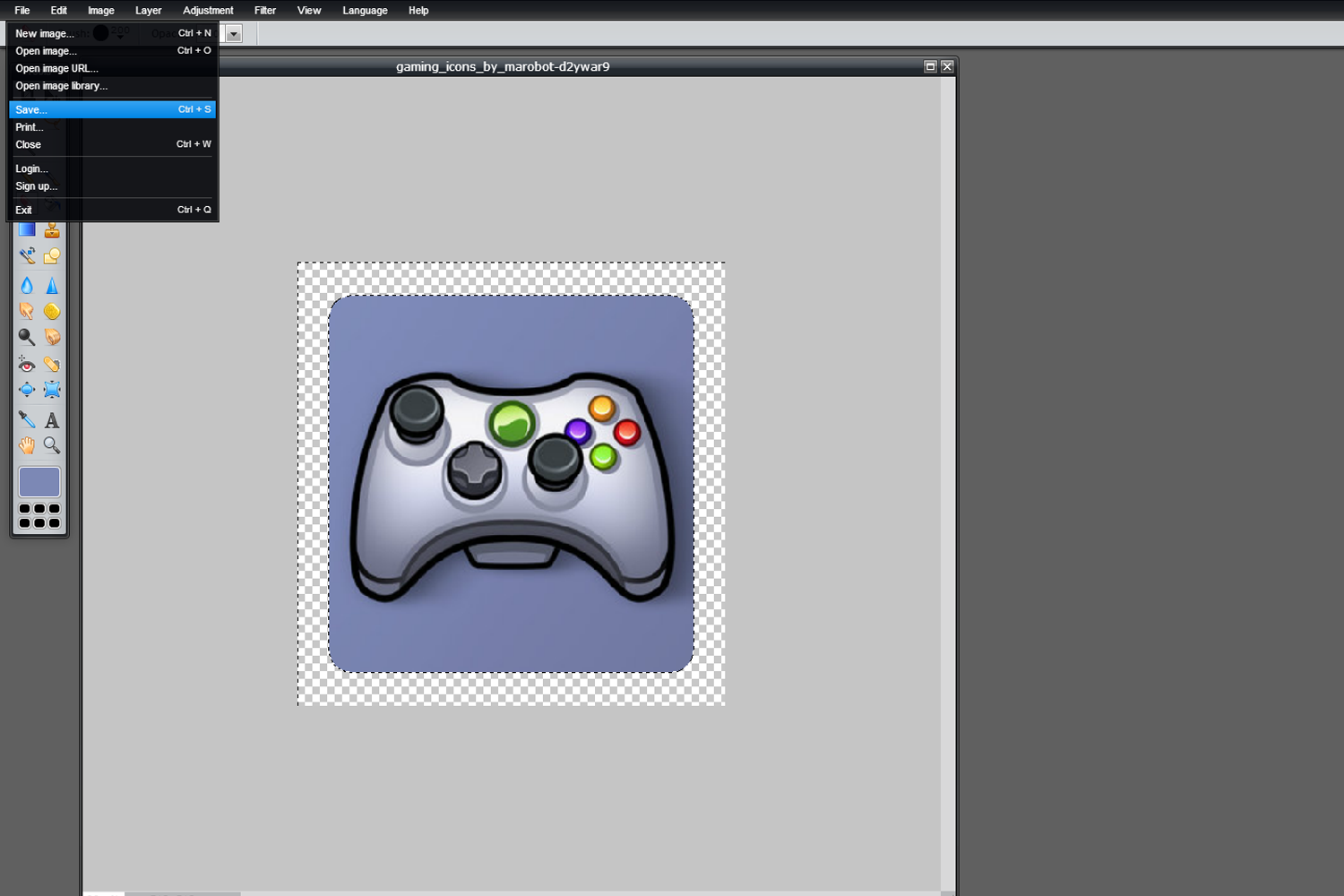
Task: Choose Sign up... from the File menu
Action: pyautogui.click(x=113, y=186)
